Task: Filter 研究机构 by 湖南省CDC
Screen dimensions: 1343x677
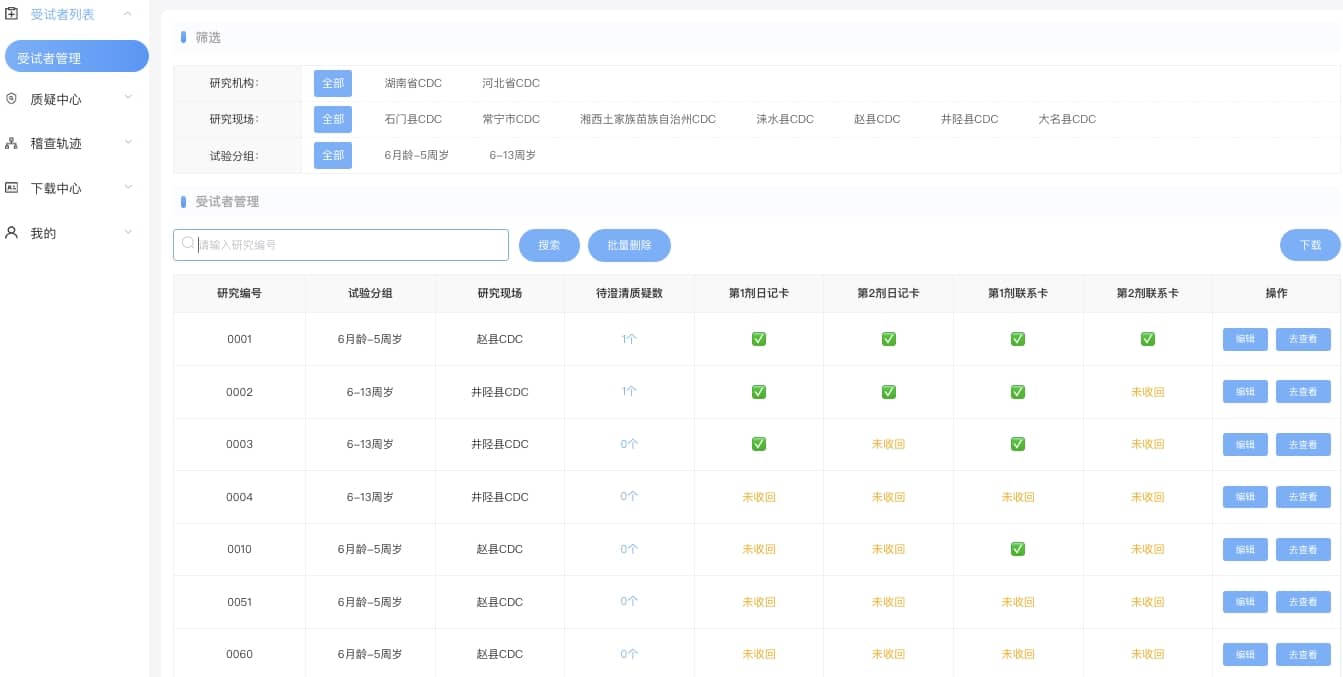Action: pos(413,83)
